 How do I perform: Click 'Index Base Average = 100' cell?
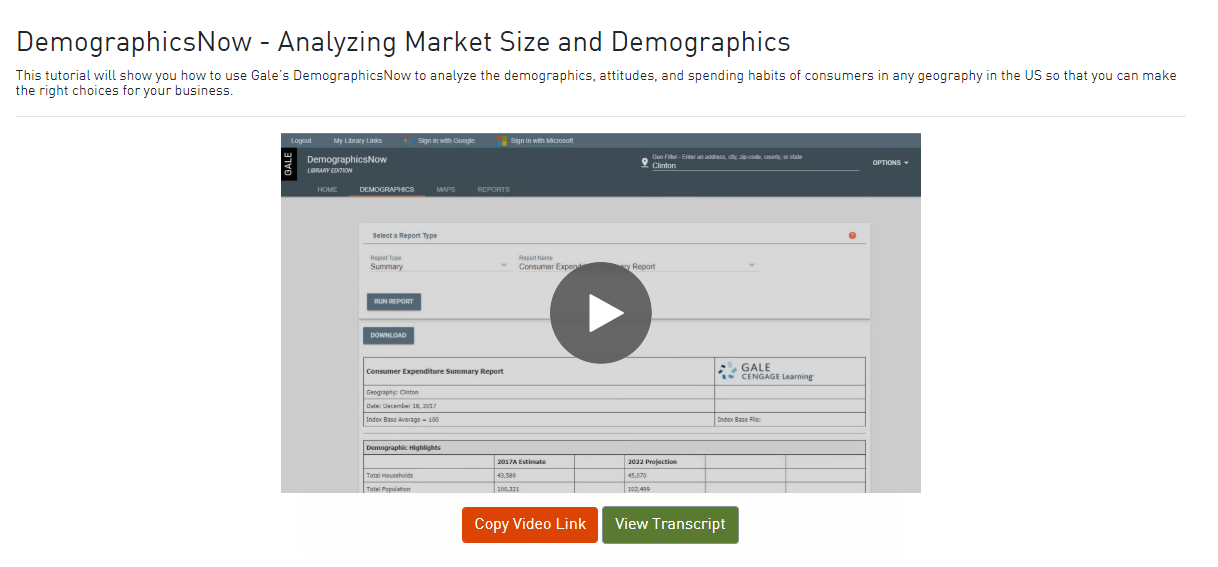(x=539, y=419)
